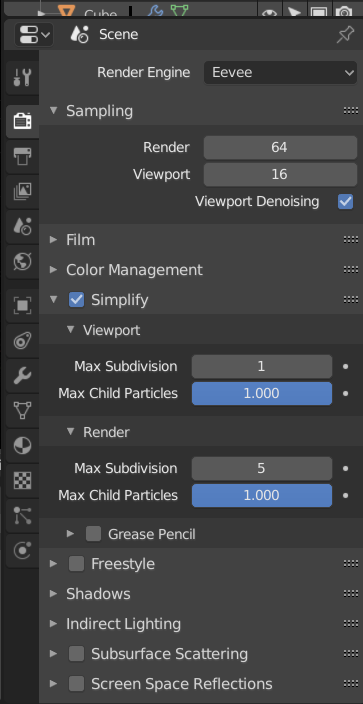Image resolution: width=363 pixels, height=704 pixels.
Task: Uncheck the Simplify checkbox
Action: click(76, 299)
